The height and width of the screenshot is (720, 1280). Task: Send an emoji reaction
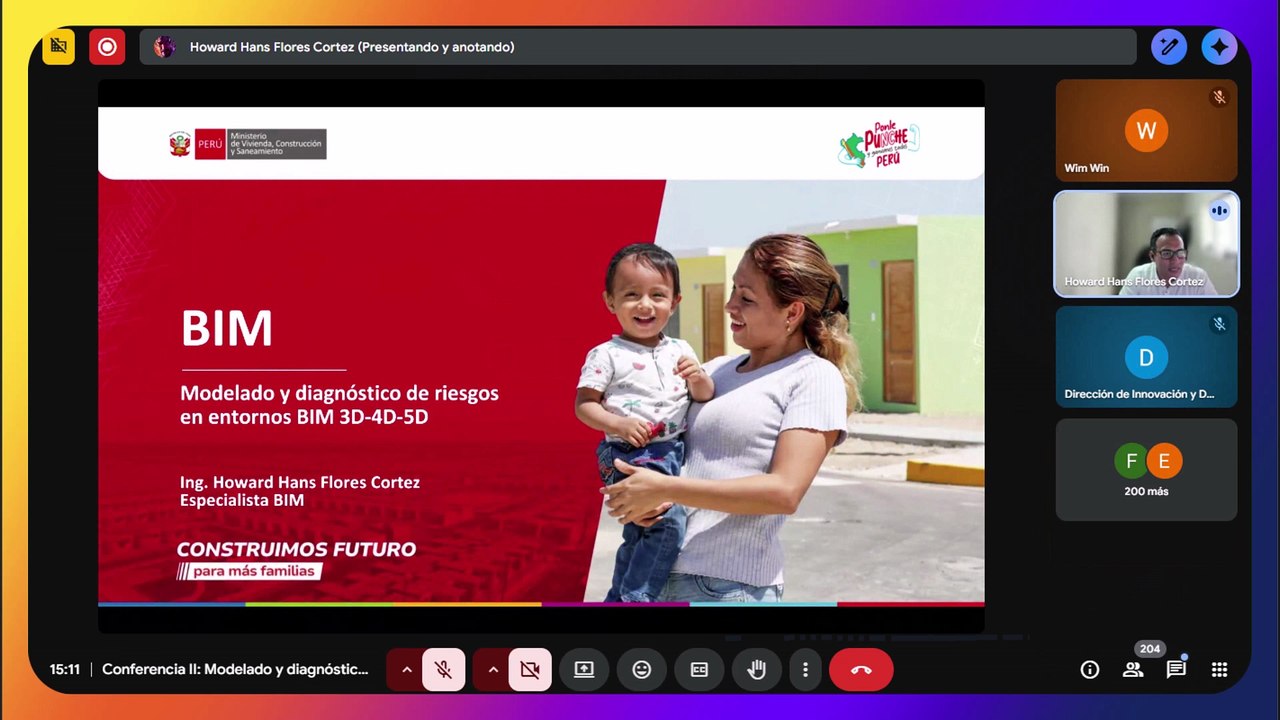coord(642,670)
